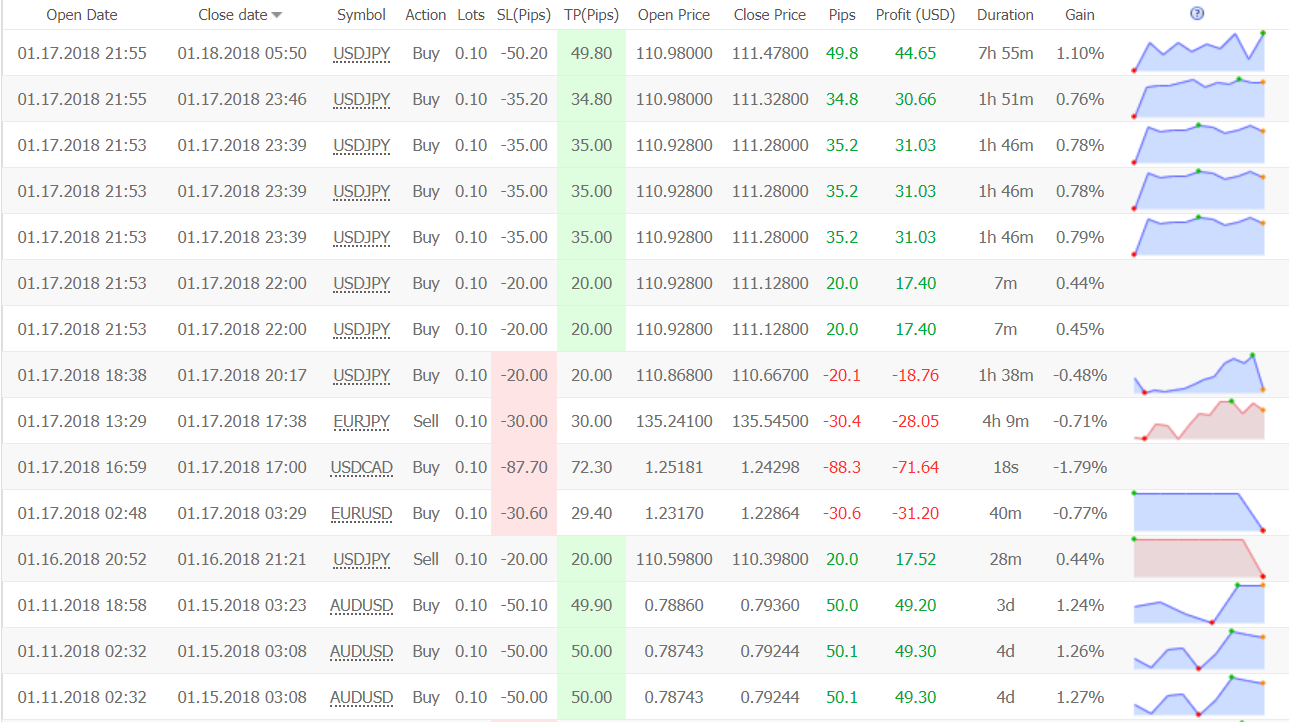View sparkline chart for the 1.24% gain trade
The width and height of the screenshot is (1289, 722).
(1198, 604)
